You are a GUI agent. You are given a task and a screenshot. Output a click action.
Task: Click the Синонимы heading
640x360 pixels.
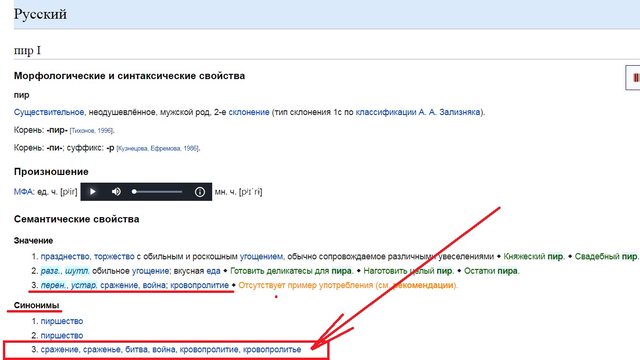pos(36,305)
